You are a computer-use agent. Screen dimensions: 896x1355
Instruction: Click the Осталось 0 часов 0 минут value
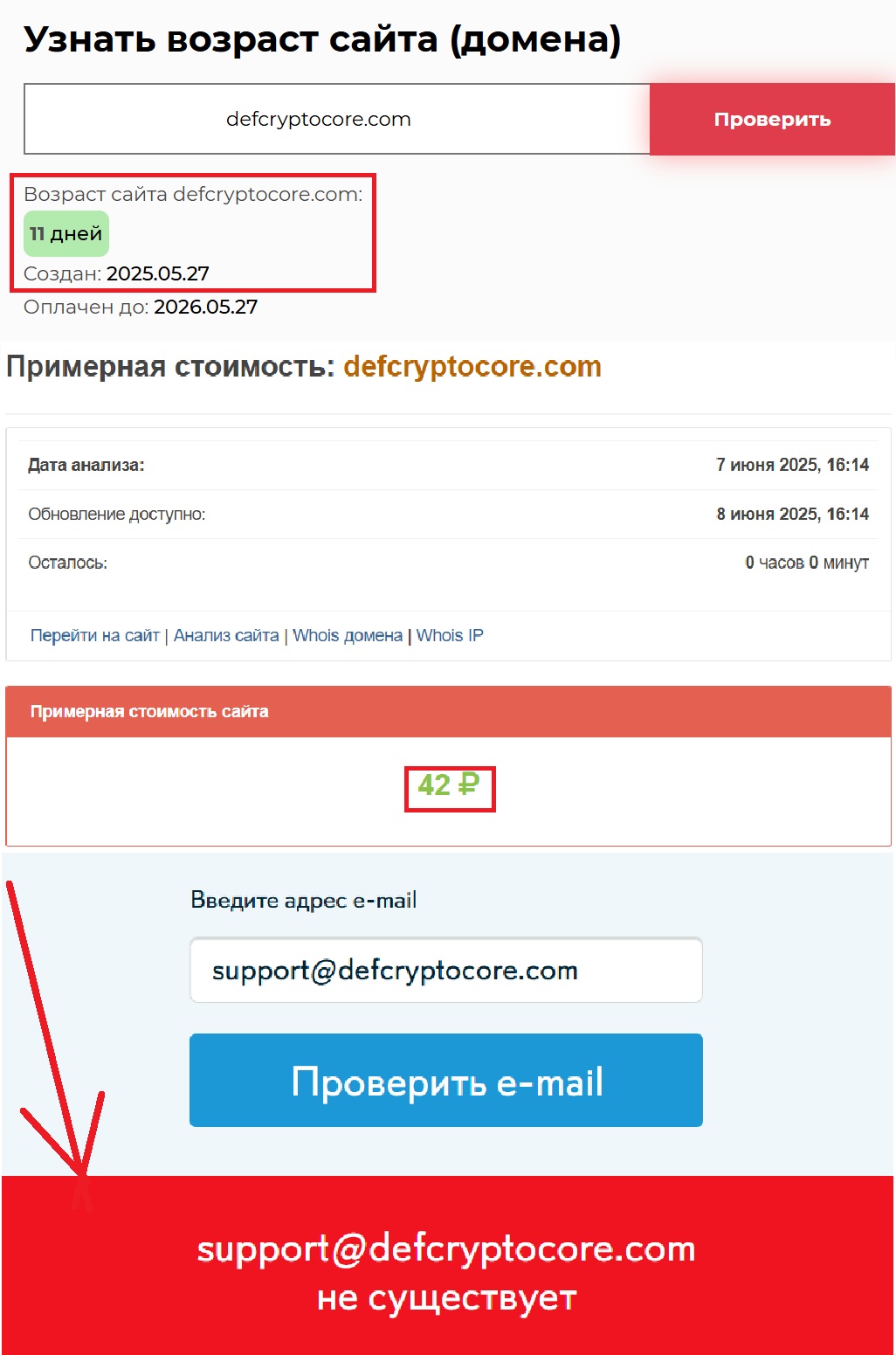807,563
